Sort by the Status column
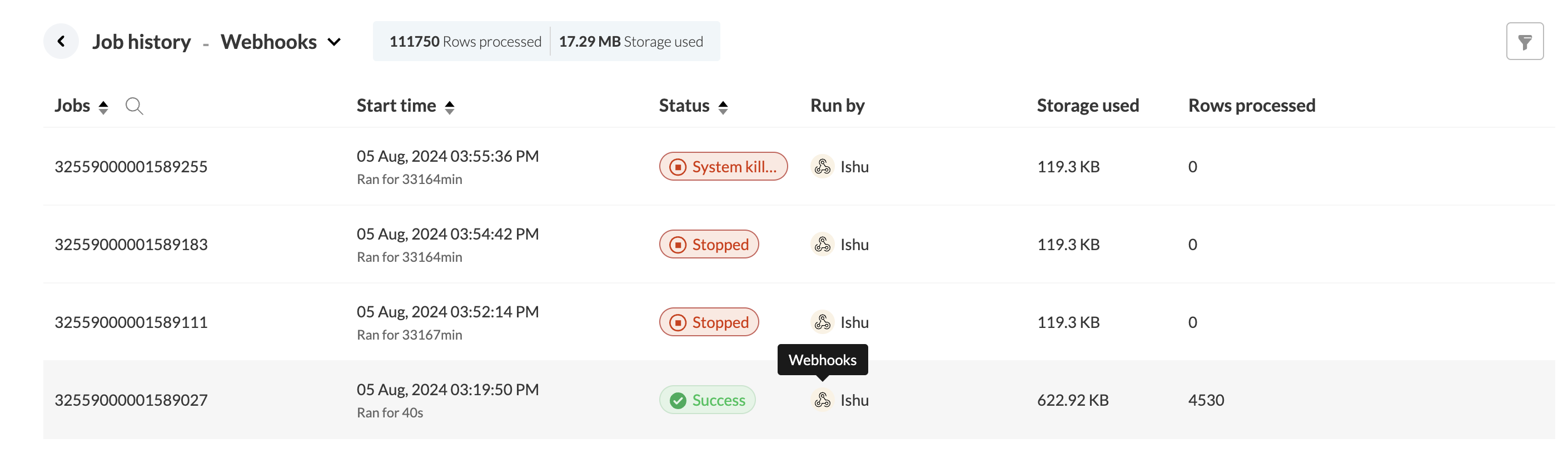Viewport: 1568px width, 458px height. tap(723, 107)
